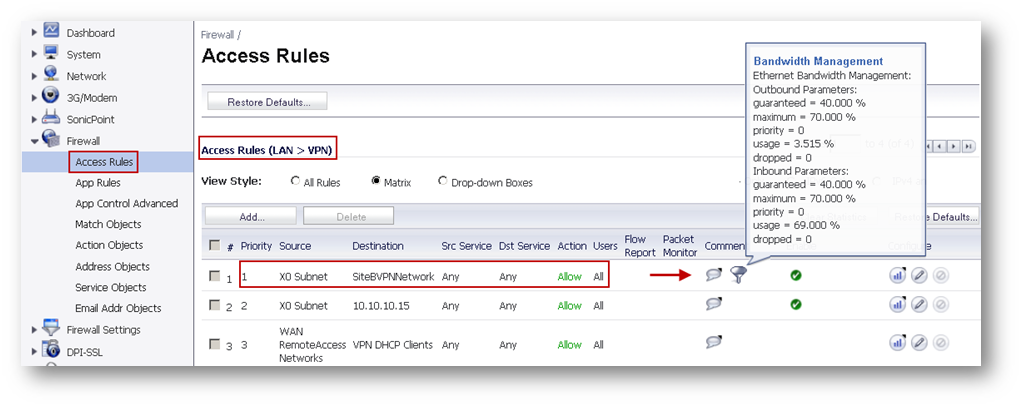Viewport: 1023px width, 408px height.
Task: Sort by Priority column header
Action: (x=256, y=246)
